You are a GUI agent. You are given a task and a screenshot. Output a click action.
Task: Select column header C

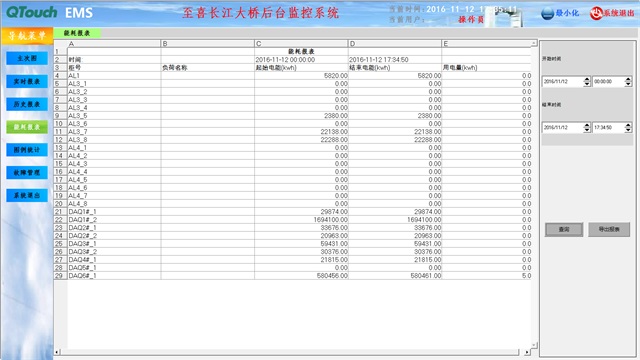pos(301,44)
